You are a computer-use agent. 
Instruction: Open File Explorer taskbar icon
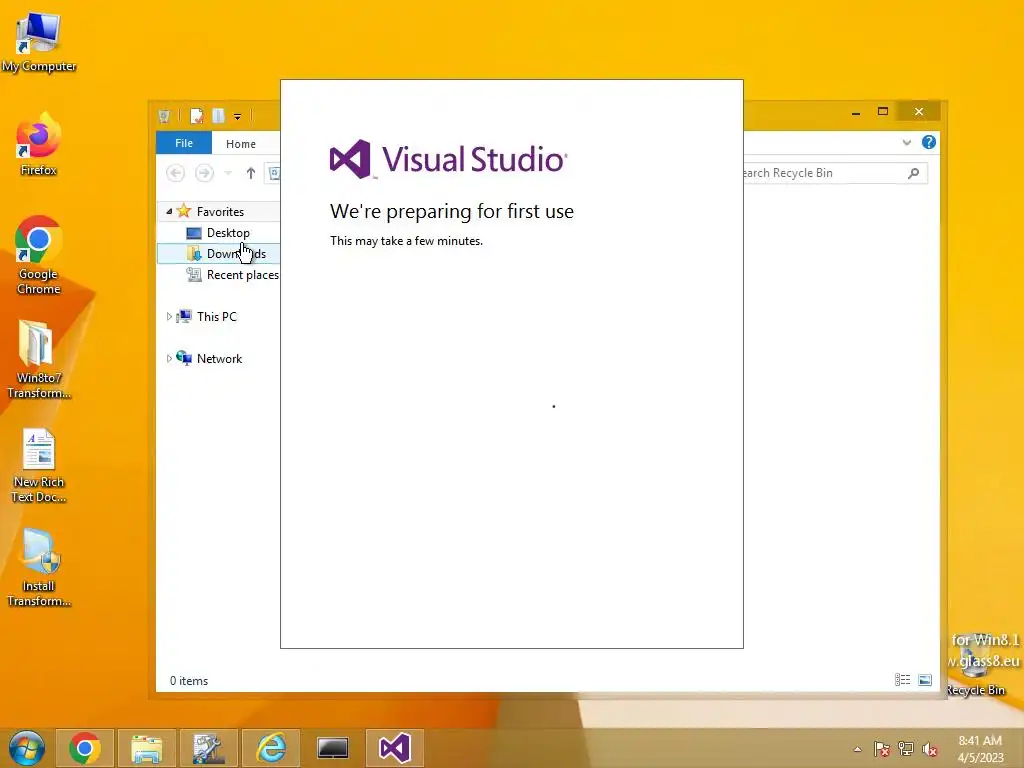[x=146, y=748]
